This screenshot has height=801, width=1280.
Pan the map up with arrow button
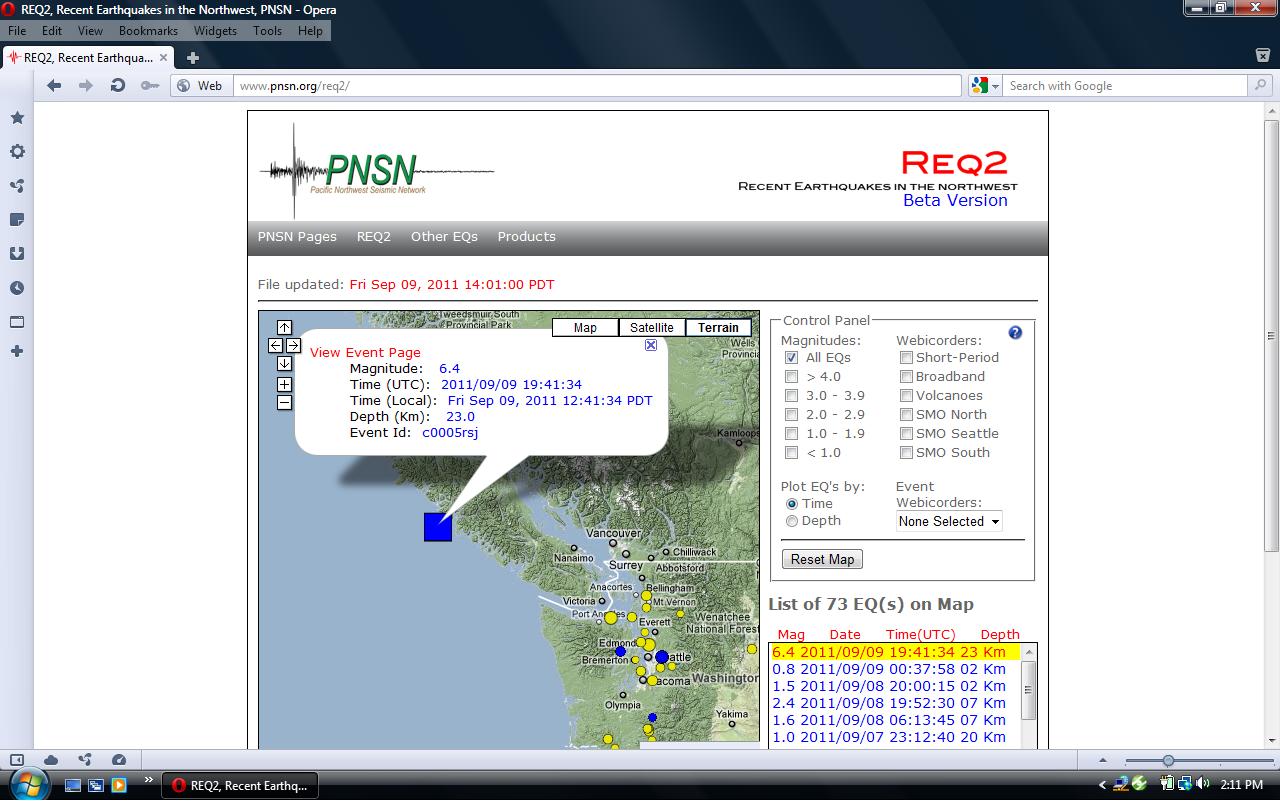click(284, 327)
